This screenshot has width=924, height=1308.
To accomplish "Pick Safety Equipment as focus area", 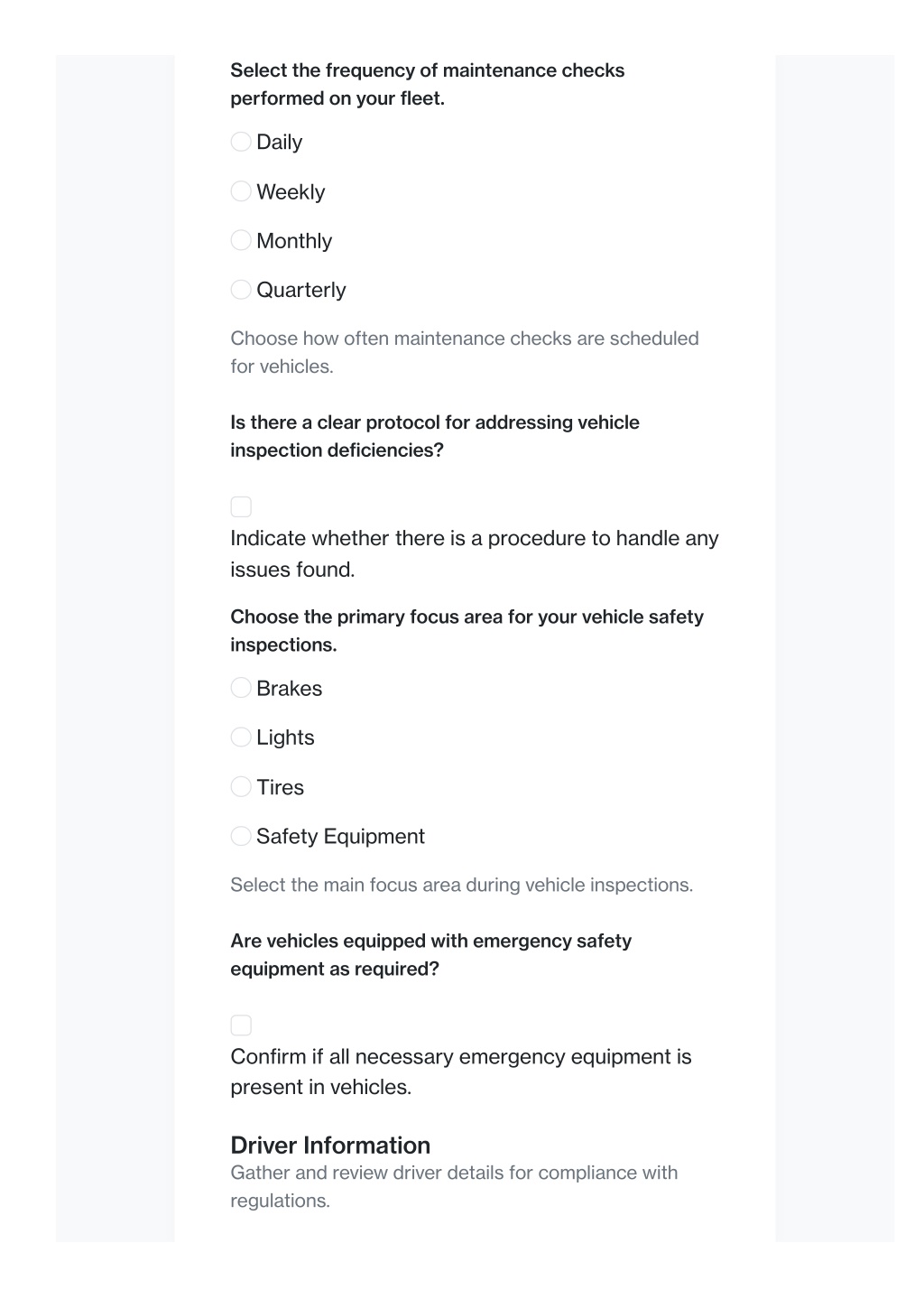I will (241, 836).
